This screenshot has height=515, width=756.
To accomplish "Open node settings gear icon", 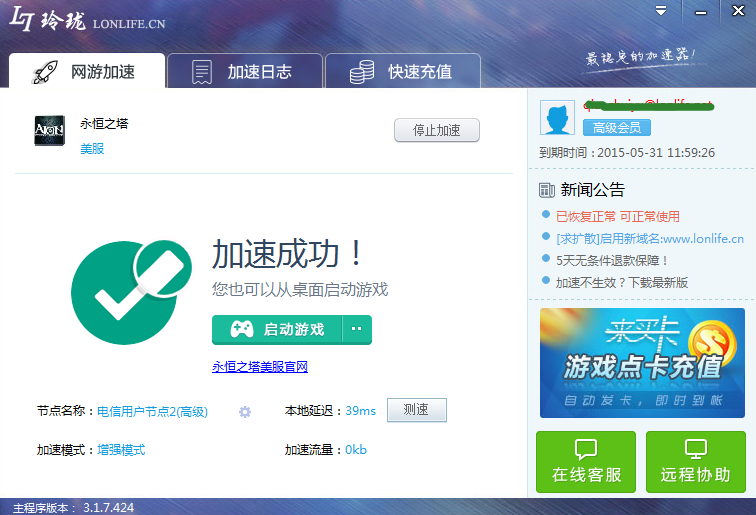I will click(x=245, y=412).
